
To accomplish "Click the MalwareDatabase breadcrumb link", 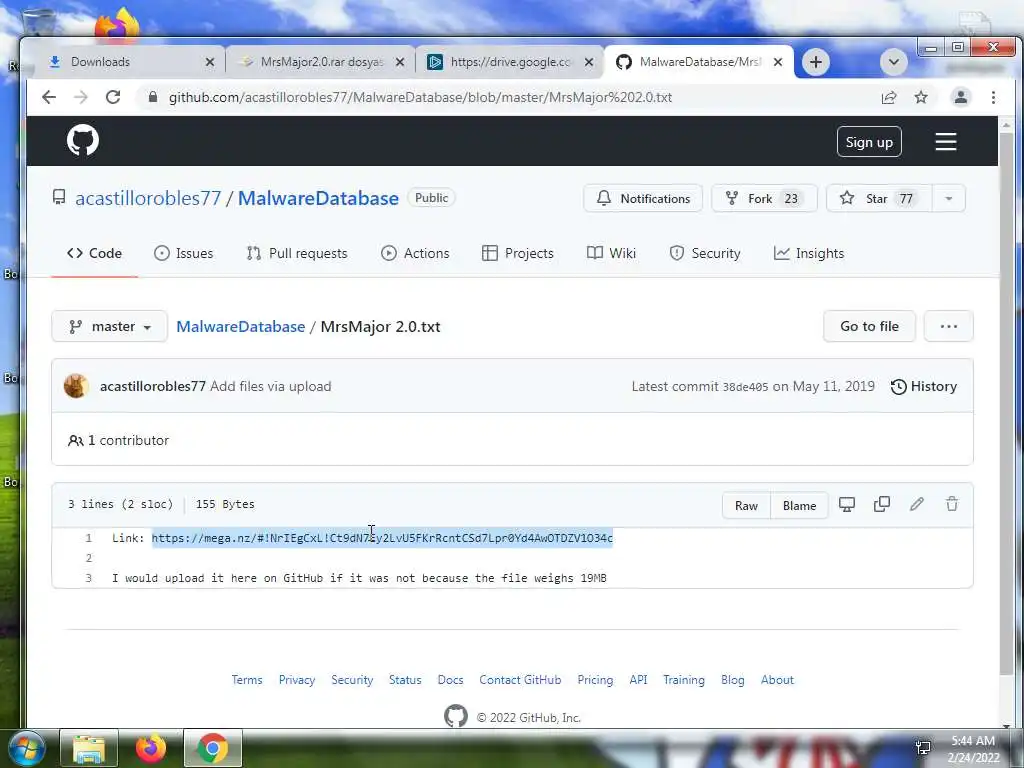I will (240, 327).
